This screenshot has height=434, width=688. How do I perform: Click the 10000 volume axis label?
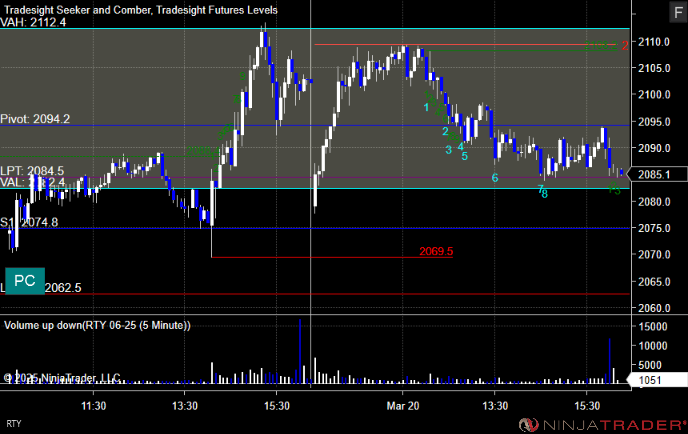pos(652,346)
